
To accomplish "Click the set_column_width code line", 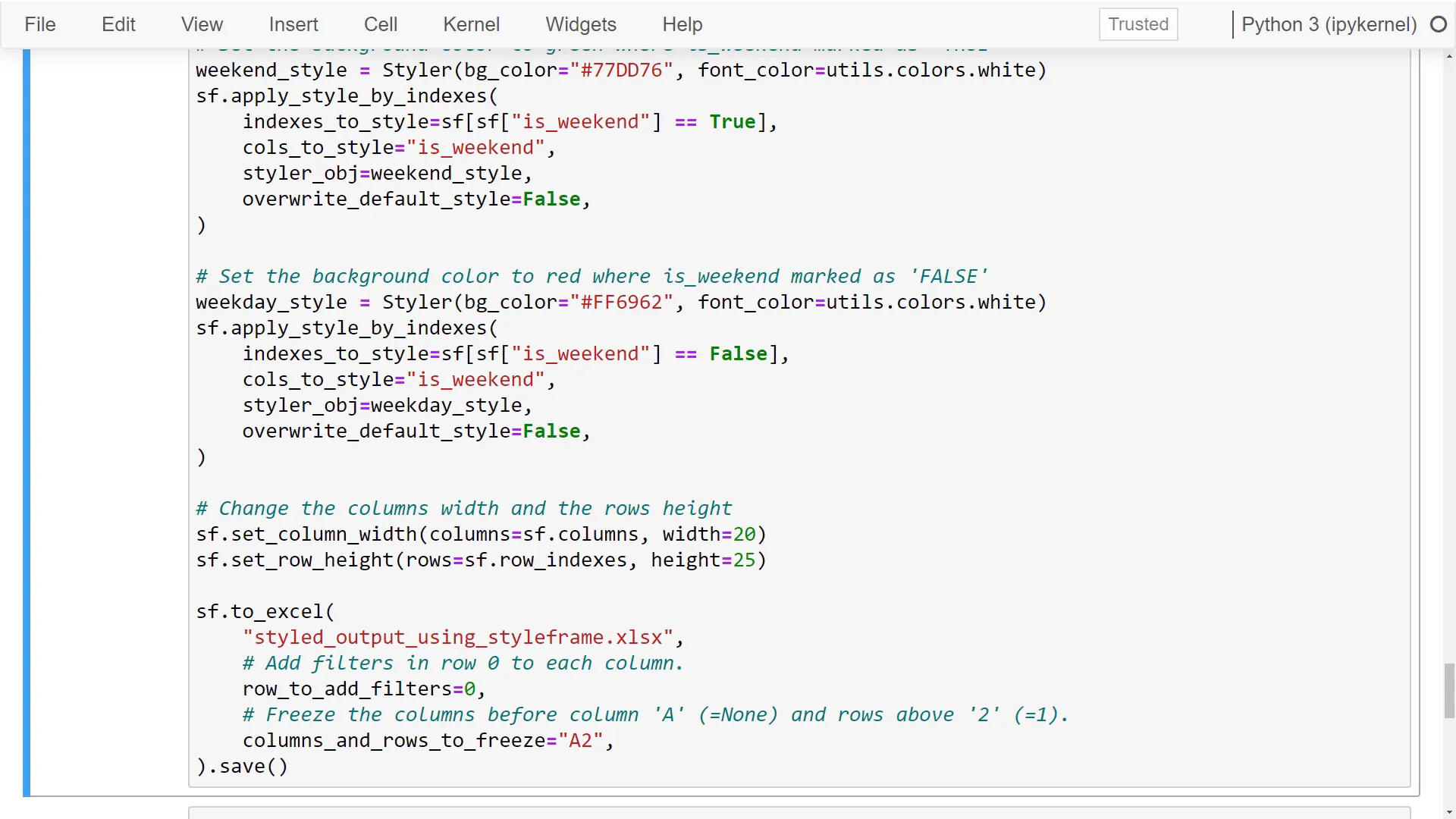I will click(x=480, y=534).
